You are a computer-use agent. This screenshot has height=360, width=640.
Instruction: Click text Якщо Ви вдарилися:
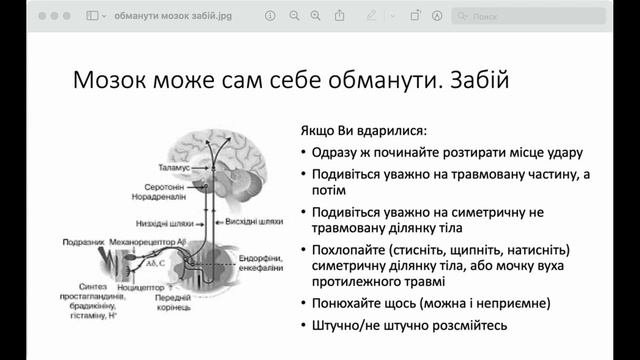[364, 131]
